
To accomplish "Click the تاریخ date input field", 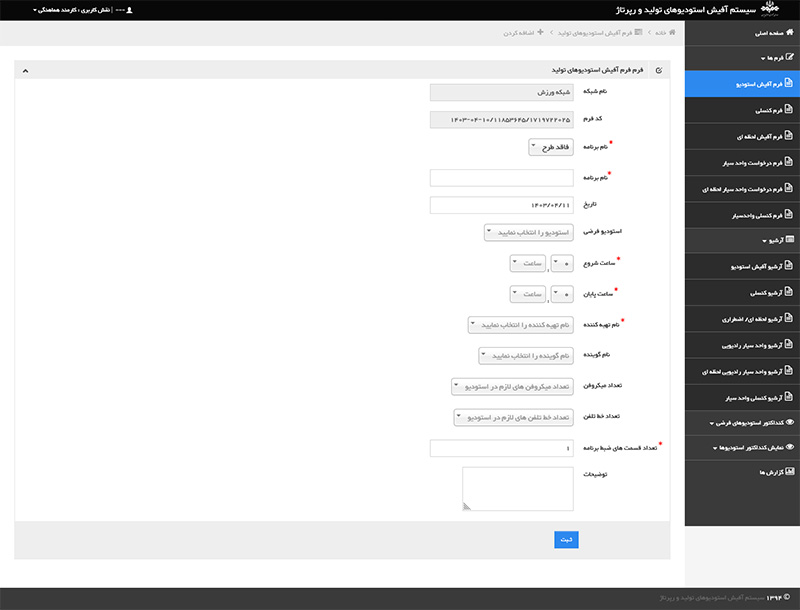I will point(500,205).
